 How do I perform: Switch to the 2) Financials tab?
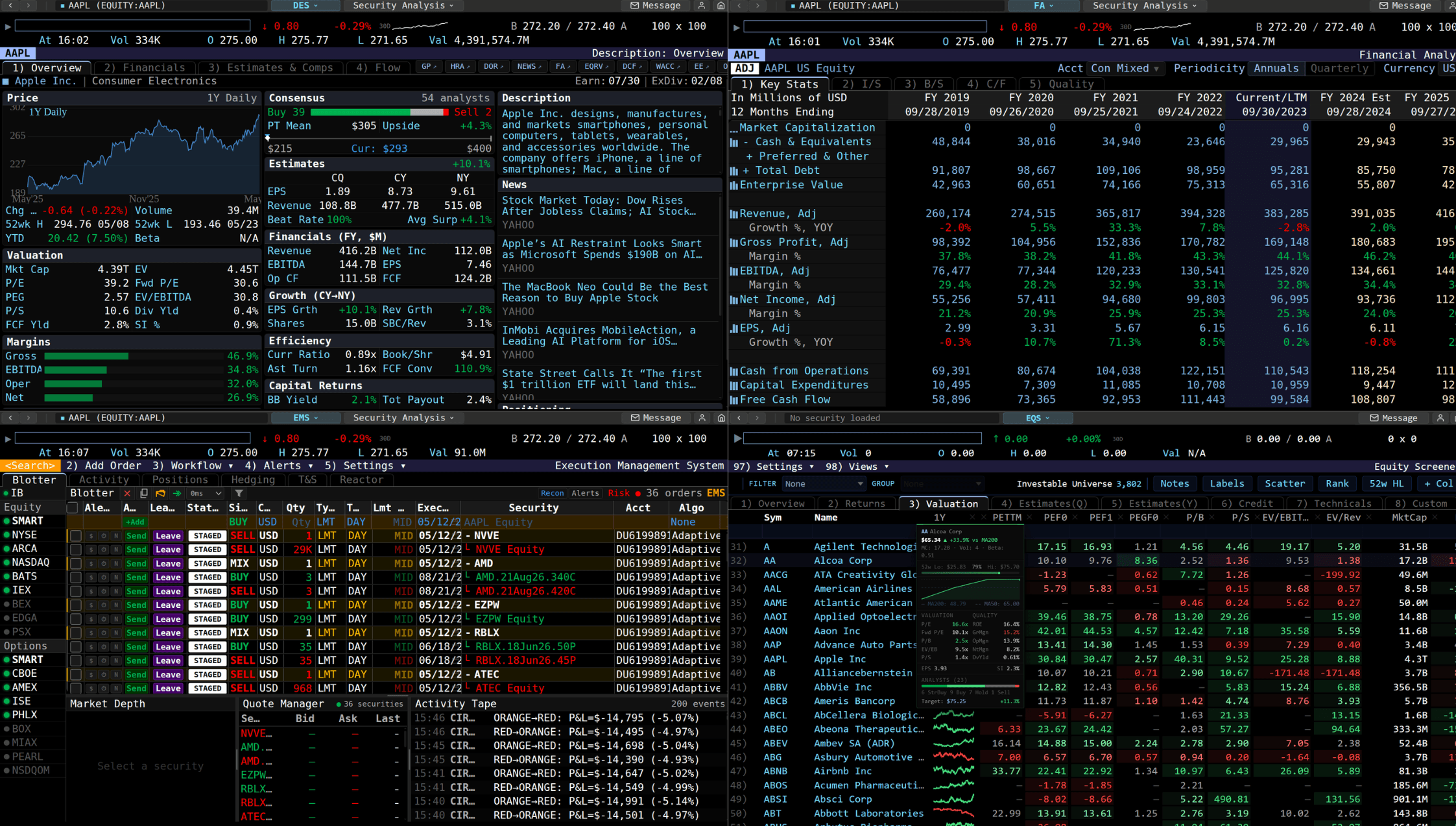(x=144, y=67)
